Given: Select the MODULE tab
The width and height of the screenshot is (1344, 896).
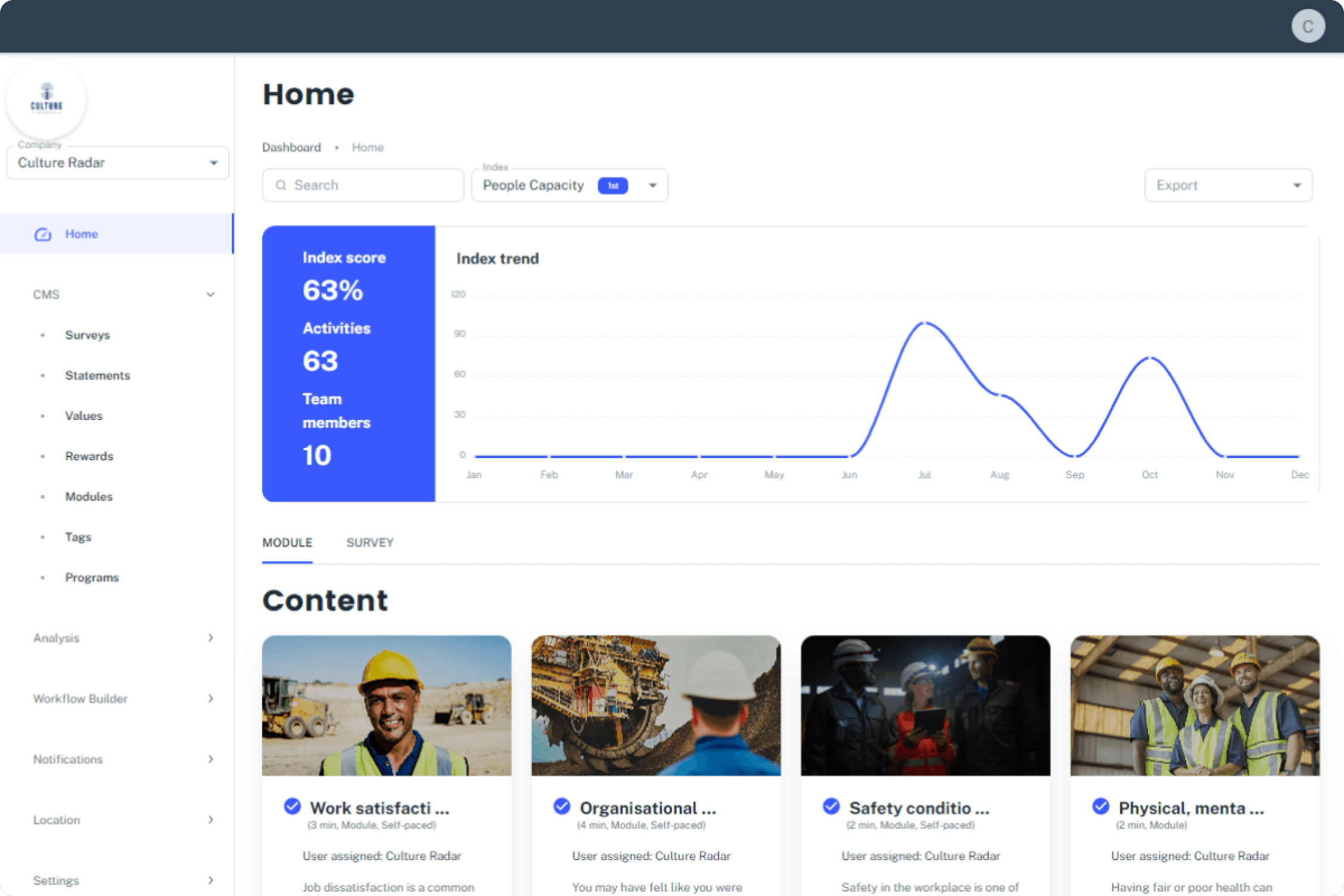Looking at the screenshot, I should pyautogui.click(x=287, y=542).
